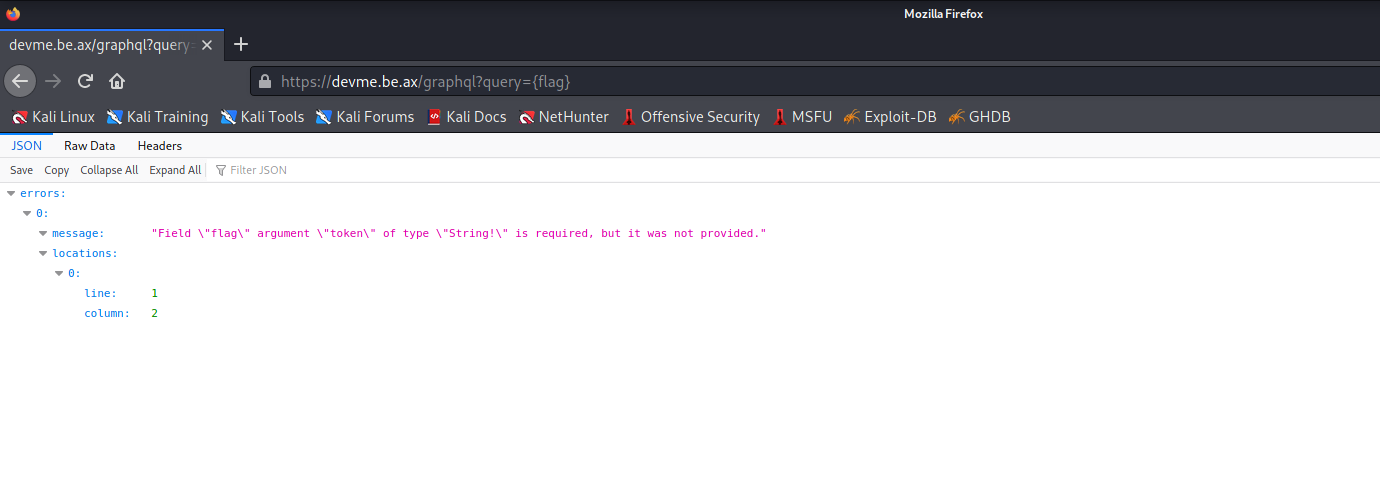Select the line key label

[100, 293]
